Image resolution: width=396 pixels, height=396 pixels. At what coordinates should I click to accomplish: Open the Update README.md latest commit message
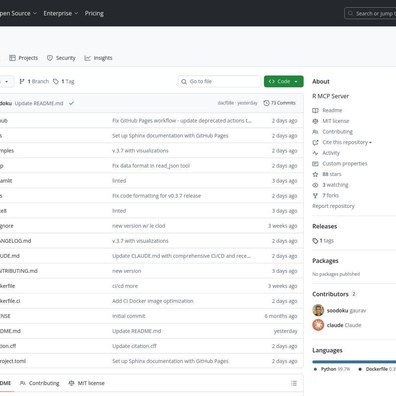[39, 103]
